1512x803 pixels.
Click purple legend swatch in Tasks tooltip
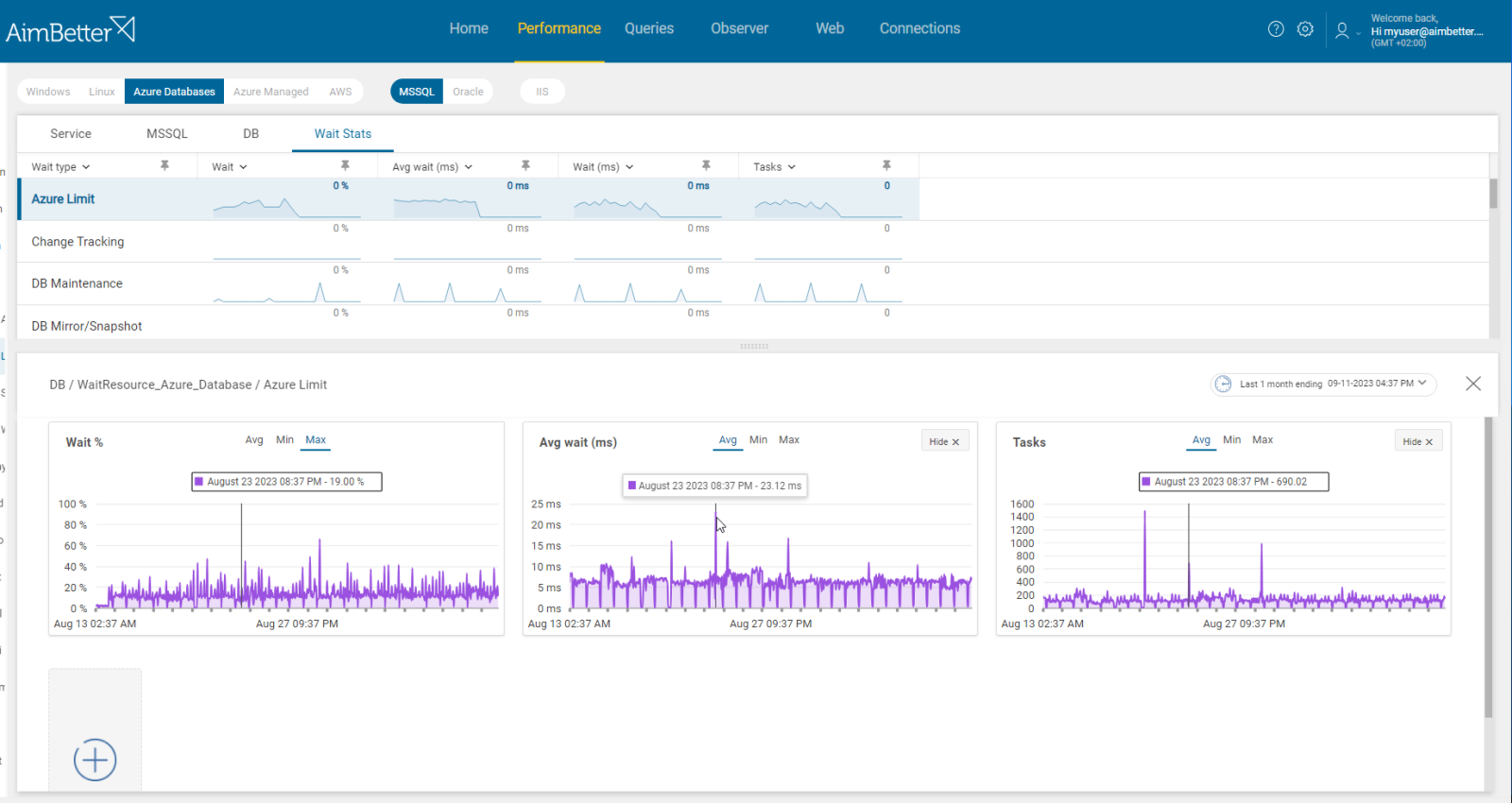coord(1146,482)
